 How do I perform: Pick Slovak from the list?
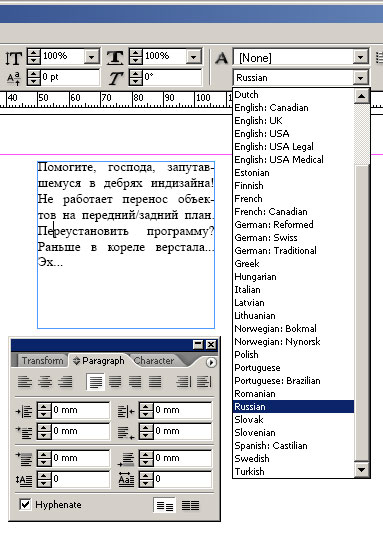pos(293,420)
